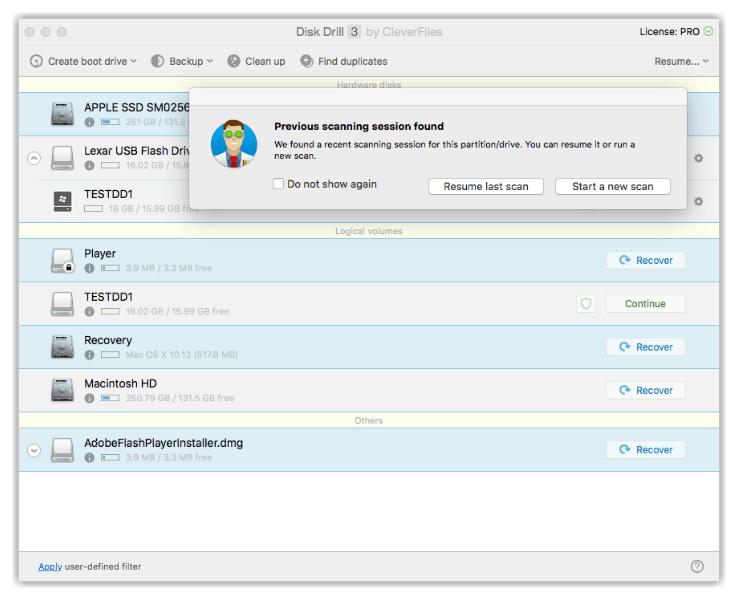Select AdobeFlashPlayerInstaller.dmg name text

click(x=163, y=443)
